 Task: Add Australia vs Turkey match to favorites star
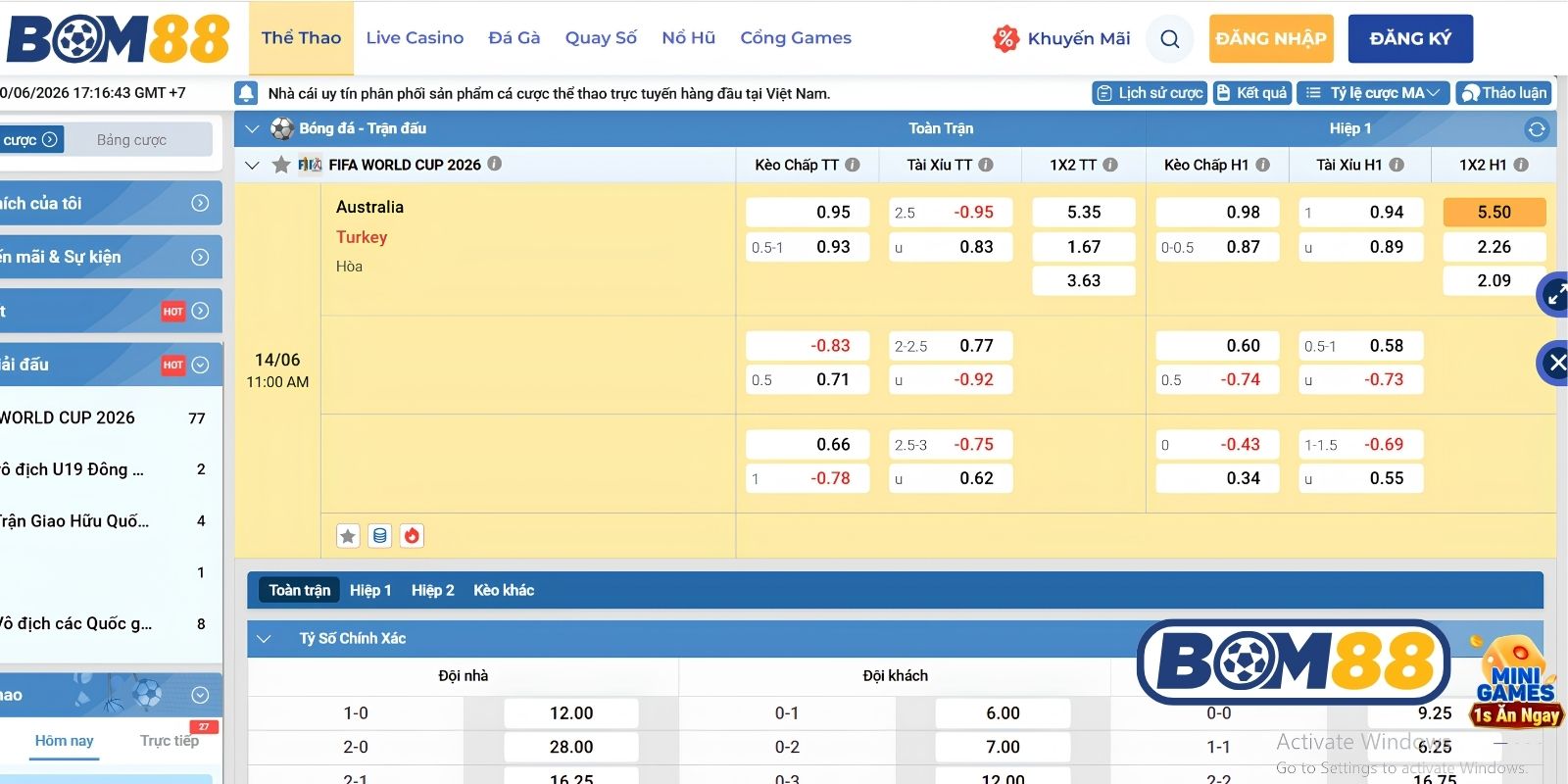point(348,536)
